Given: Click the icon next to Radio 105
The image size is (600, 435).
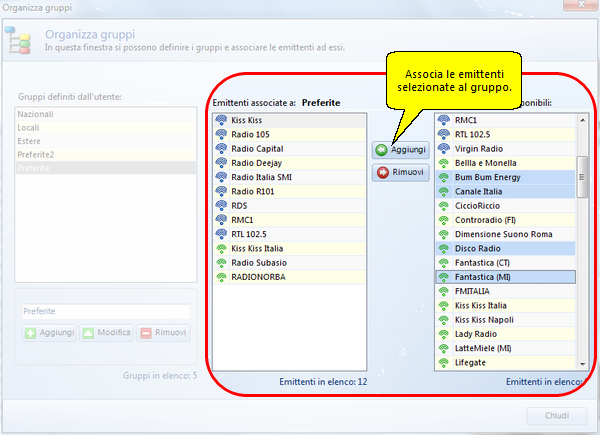Looking at the screenshot, I should pyautogui.click(x=221, y=134).
